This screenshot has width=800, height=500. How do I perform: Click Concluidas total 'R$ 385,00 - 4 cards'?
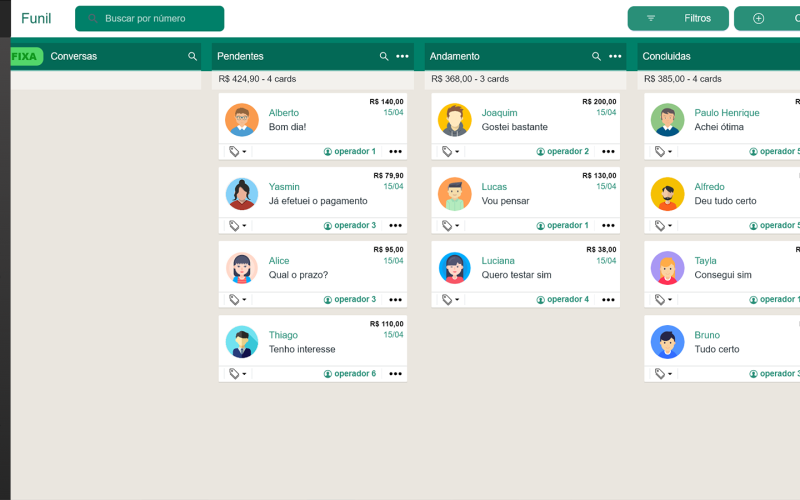coord(683,79)
